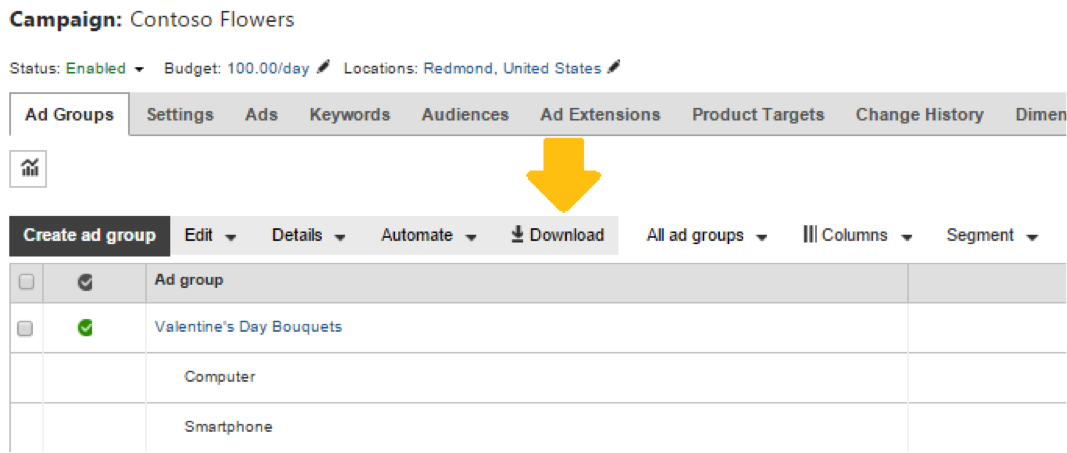Image resolution: width=1067 pixels, height=453 pixels.
Task: Click the Contoso Flowers campaign title
Action: pyautogui.click(x=212, y=19)
